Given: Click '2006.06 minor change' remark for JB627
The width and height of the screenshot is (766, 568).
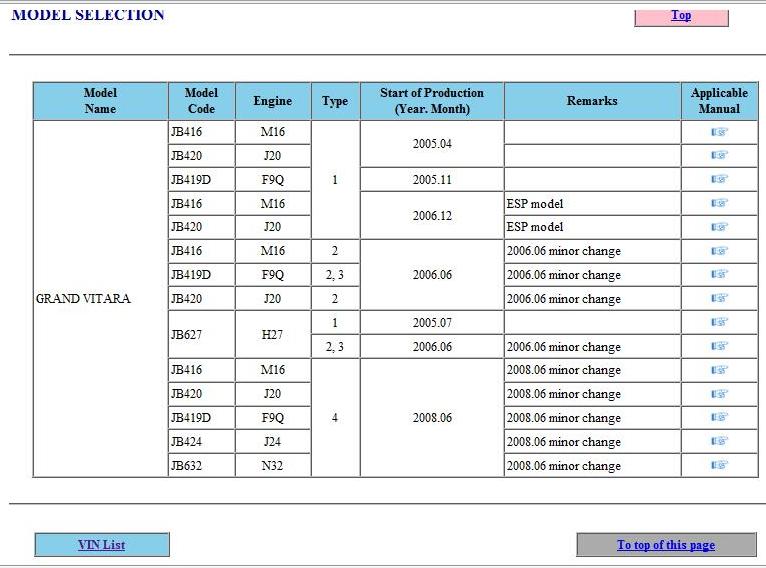Looking at the screenshot, I should [x=564, y=347].
